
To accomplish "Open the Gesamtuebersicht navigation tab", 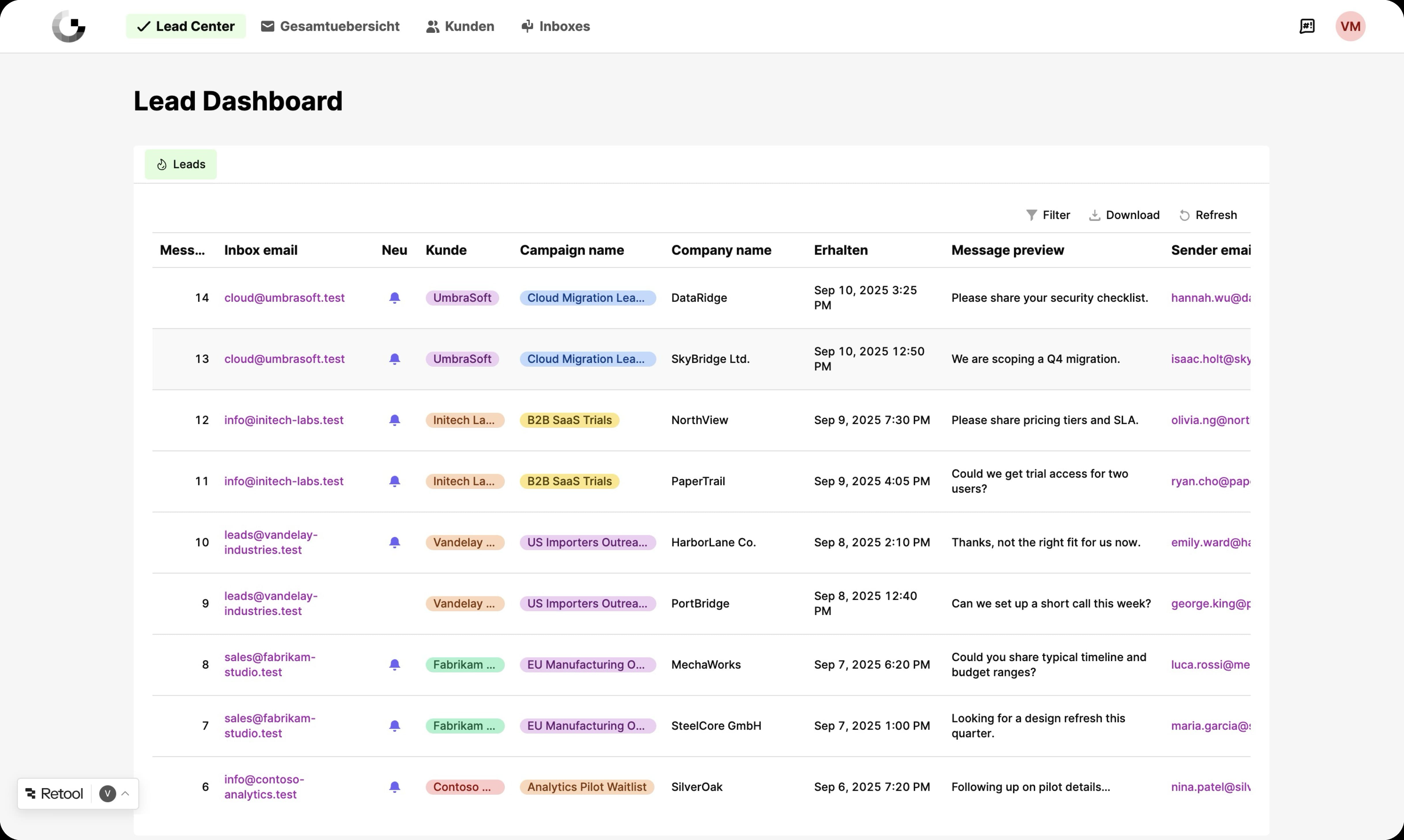I will (330, 26).
